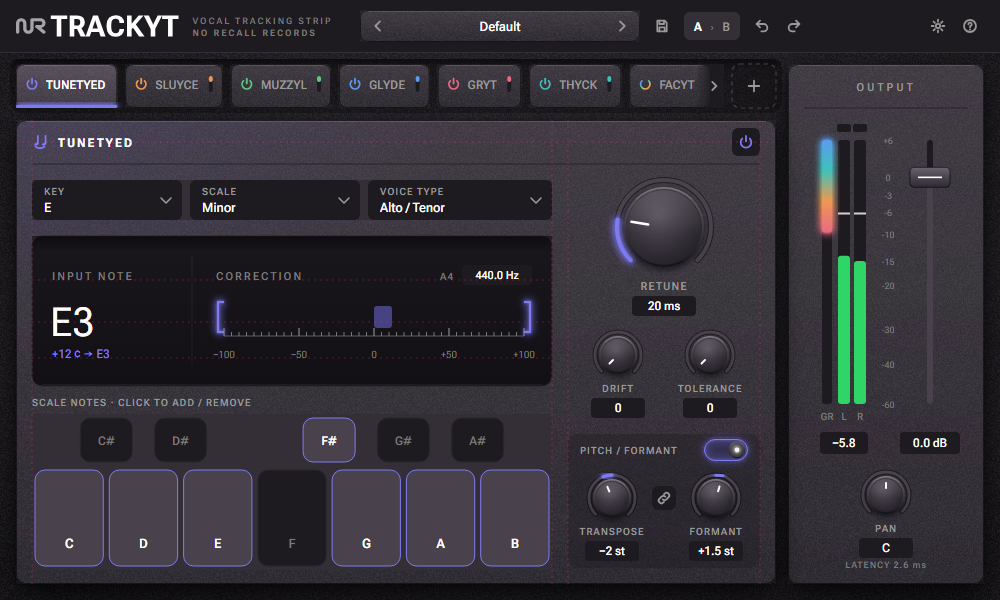
Task: Toggle the B scale note key
Action: (515, 518)
